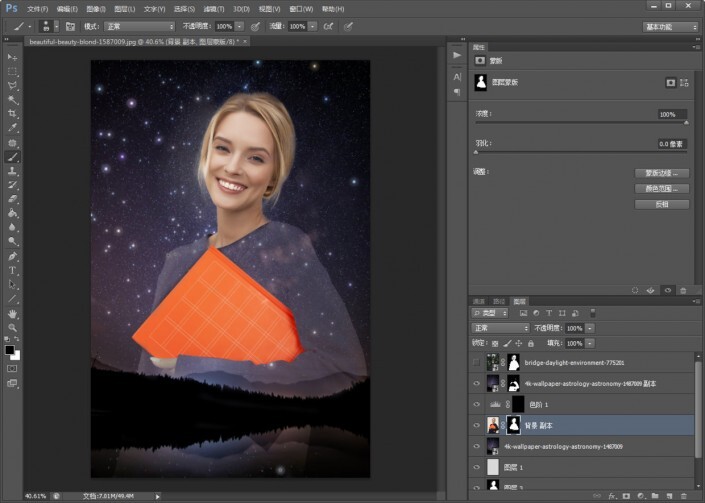Click the add layer style fx icon

point(611,495)
